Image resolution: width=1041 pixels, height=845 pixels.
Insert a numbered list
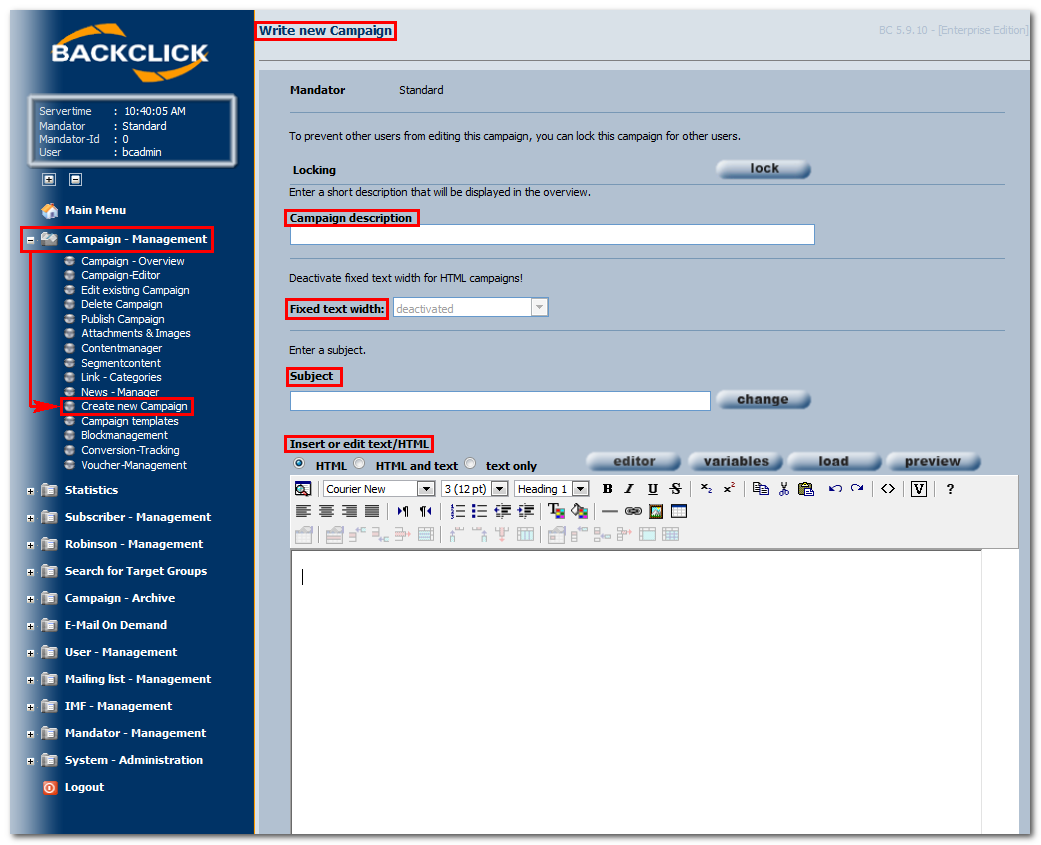[x=457, y=511]
